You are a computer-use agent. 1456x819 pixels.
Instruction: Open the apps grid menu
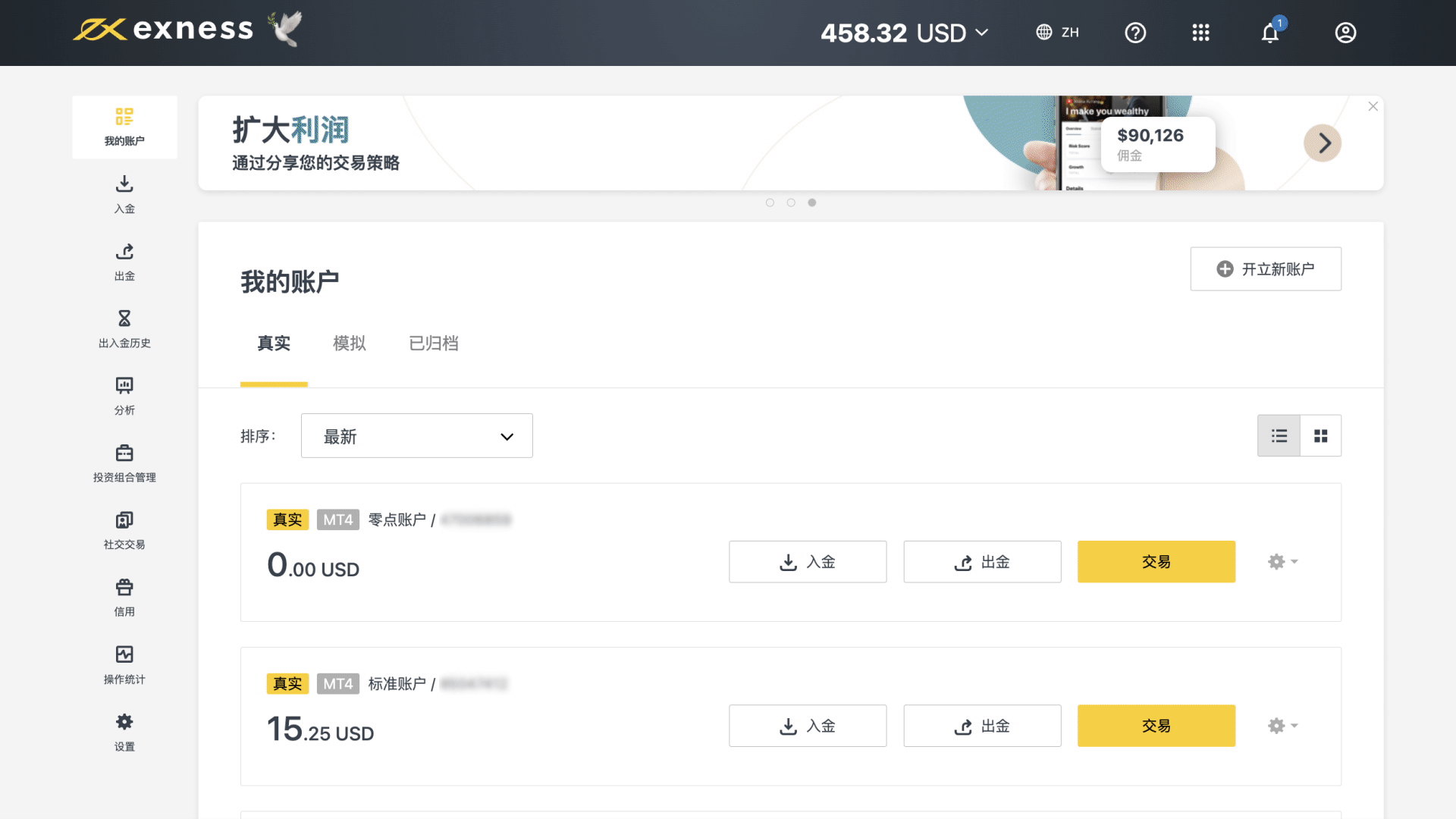tap(1200, 33)
